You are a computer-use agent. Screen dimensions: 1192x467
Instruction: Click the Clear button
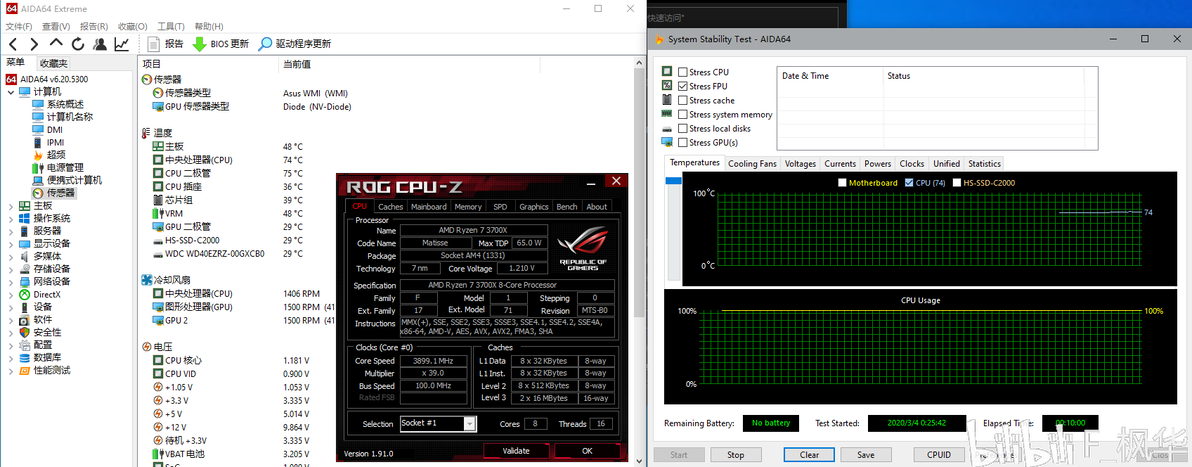pos(810,455)
